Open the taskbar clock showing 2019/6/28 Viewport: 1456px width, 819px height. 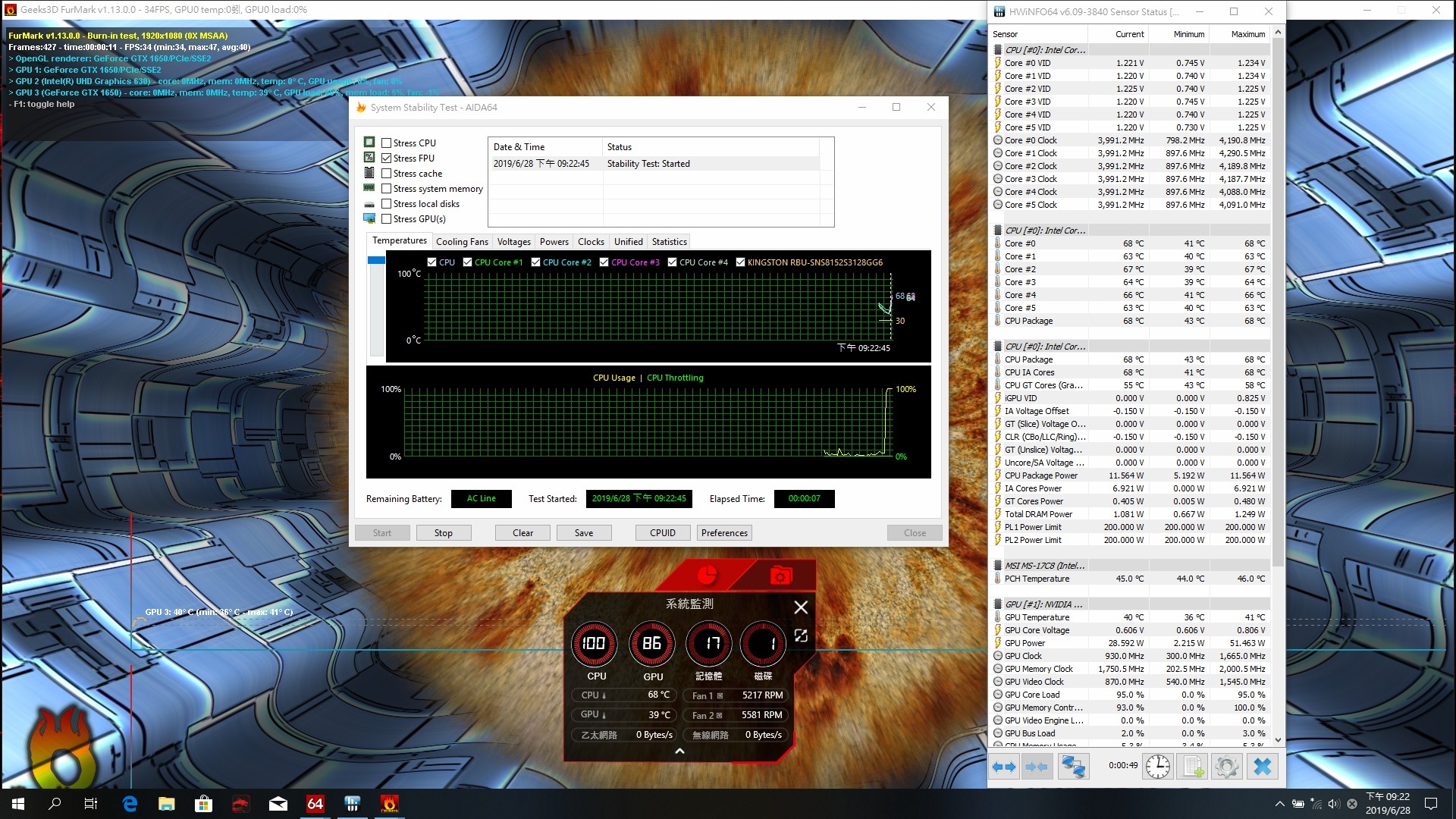coord(1388,804)
